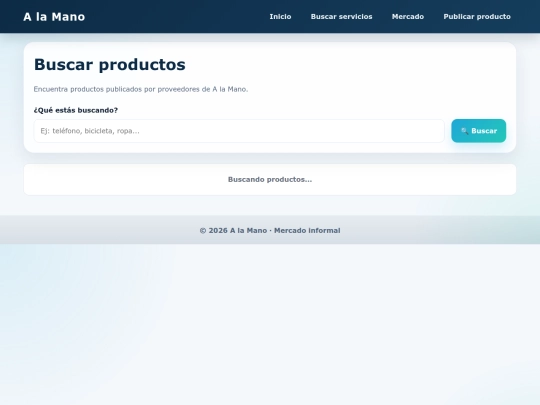Open the Mercado page
The image size is (540, 405).
408,17
